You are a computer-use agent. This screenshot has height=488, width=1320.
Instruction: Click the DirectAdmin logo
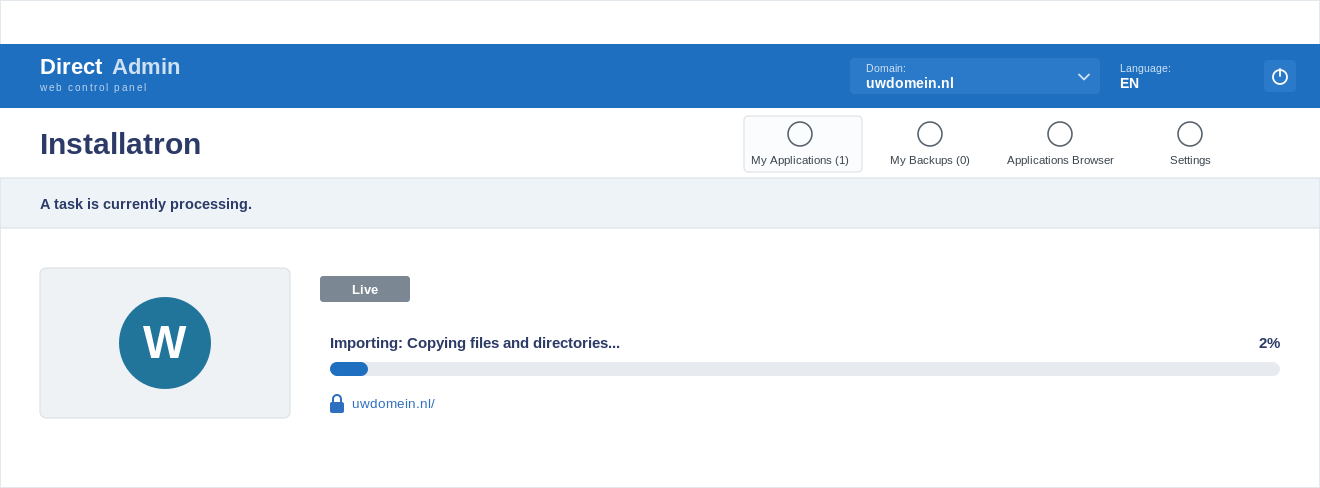(x=110, y=74)
